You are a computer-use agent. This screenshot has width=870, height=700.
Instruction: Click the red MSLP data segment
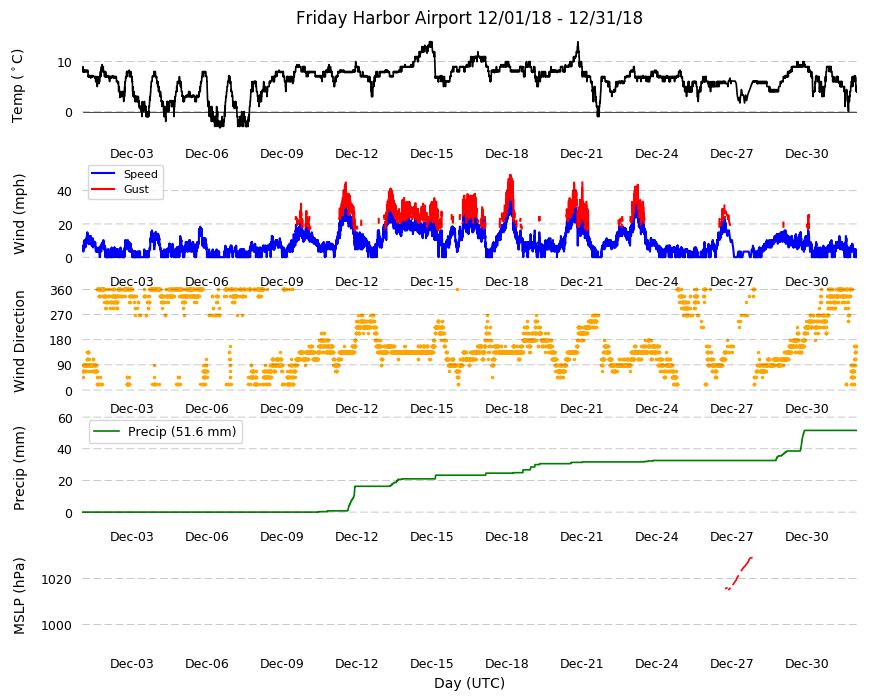tap(739, 573)
